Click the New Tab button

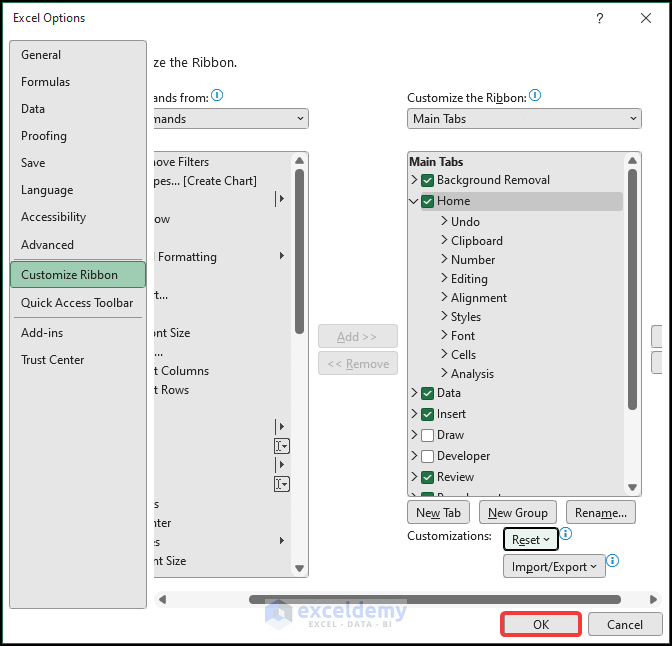coord(438,513)
